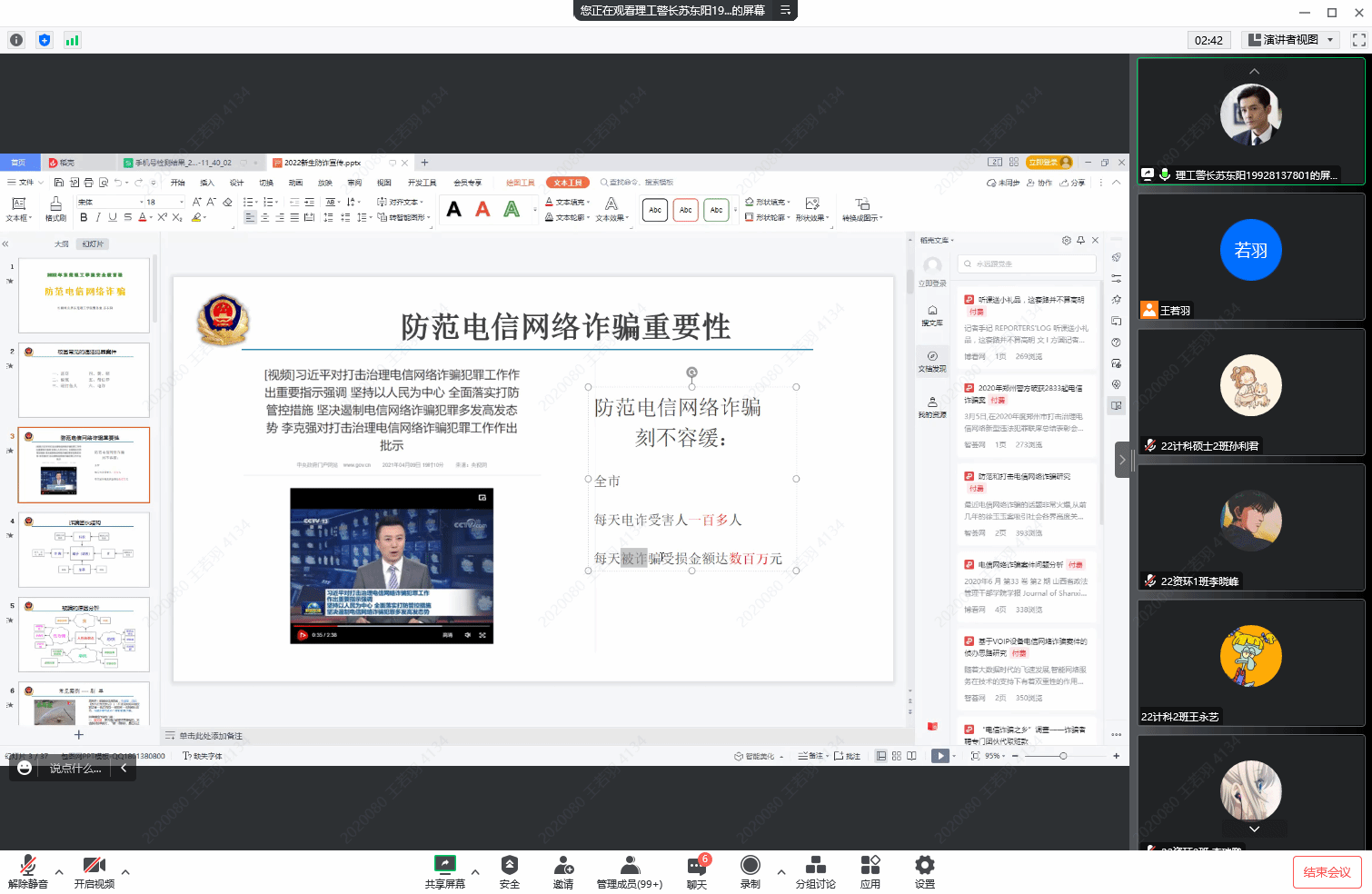Open the 安全 security options

click(510, 871)
